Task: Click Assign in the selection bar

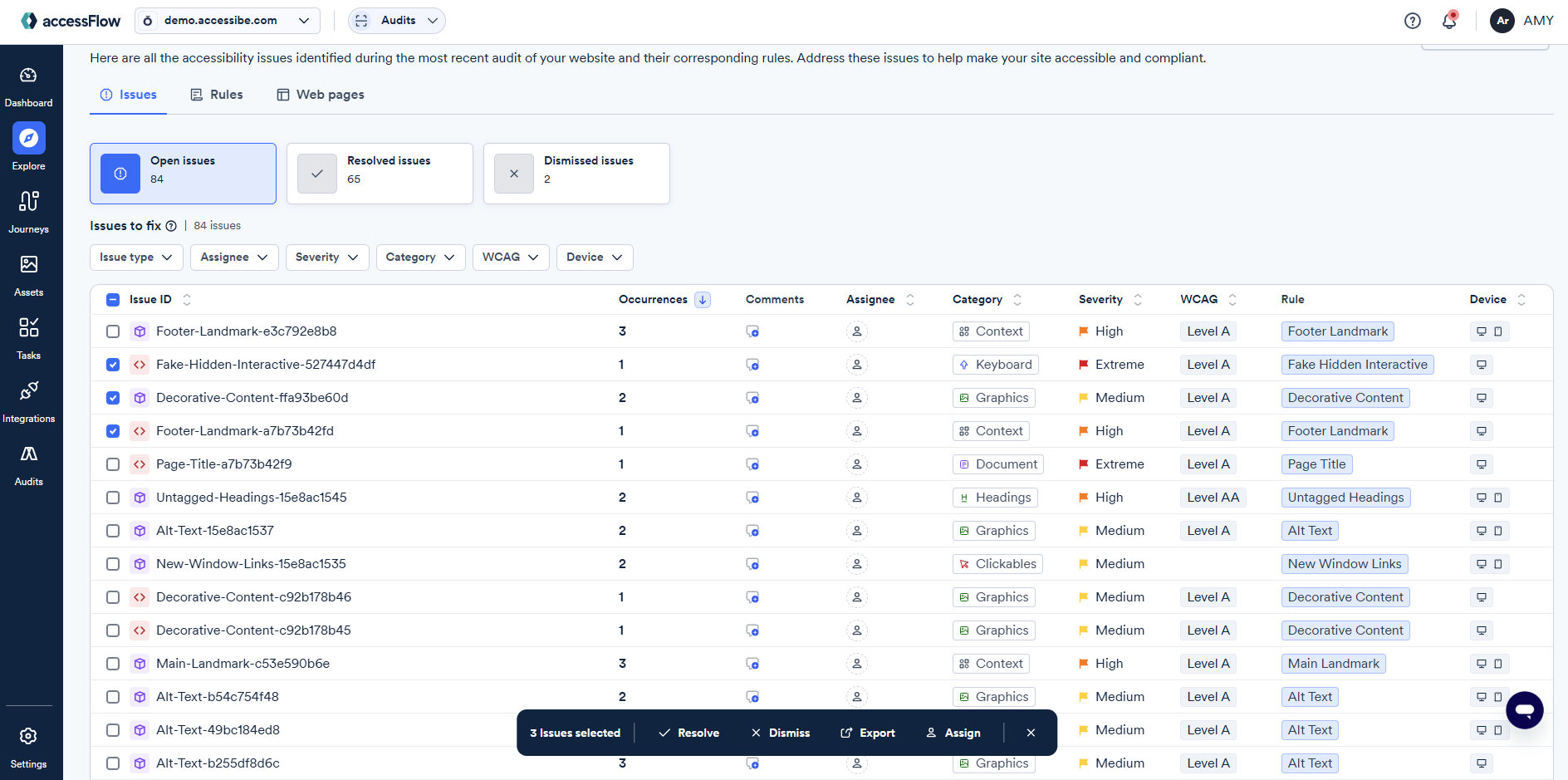Action: (x=953, y=733)
